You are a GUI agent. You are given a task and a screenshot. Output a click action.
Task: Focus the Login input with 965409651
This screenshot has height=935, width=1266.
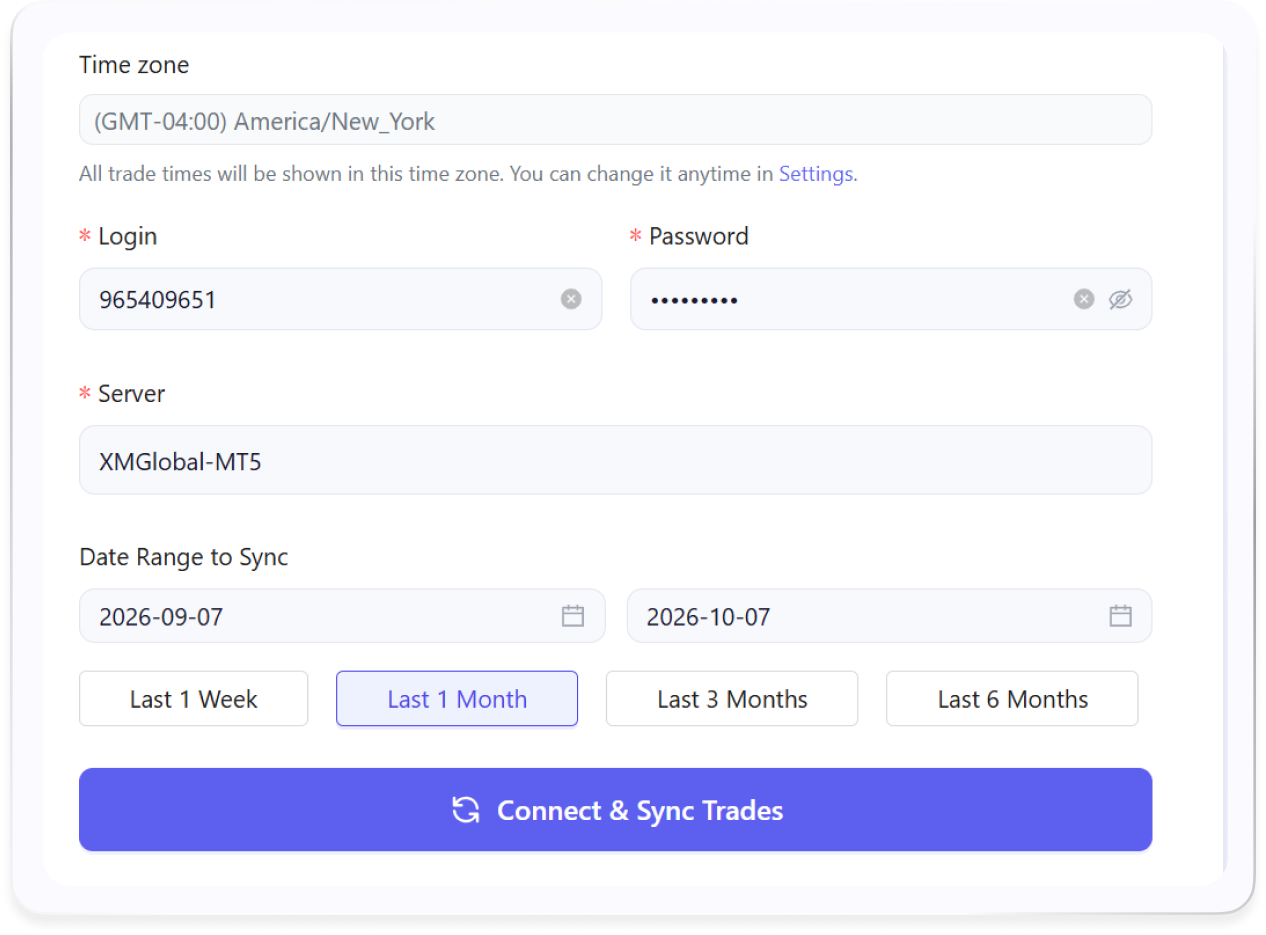340,299
